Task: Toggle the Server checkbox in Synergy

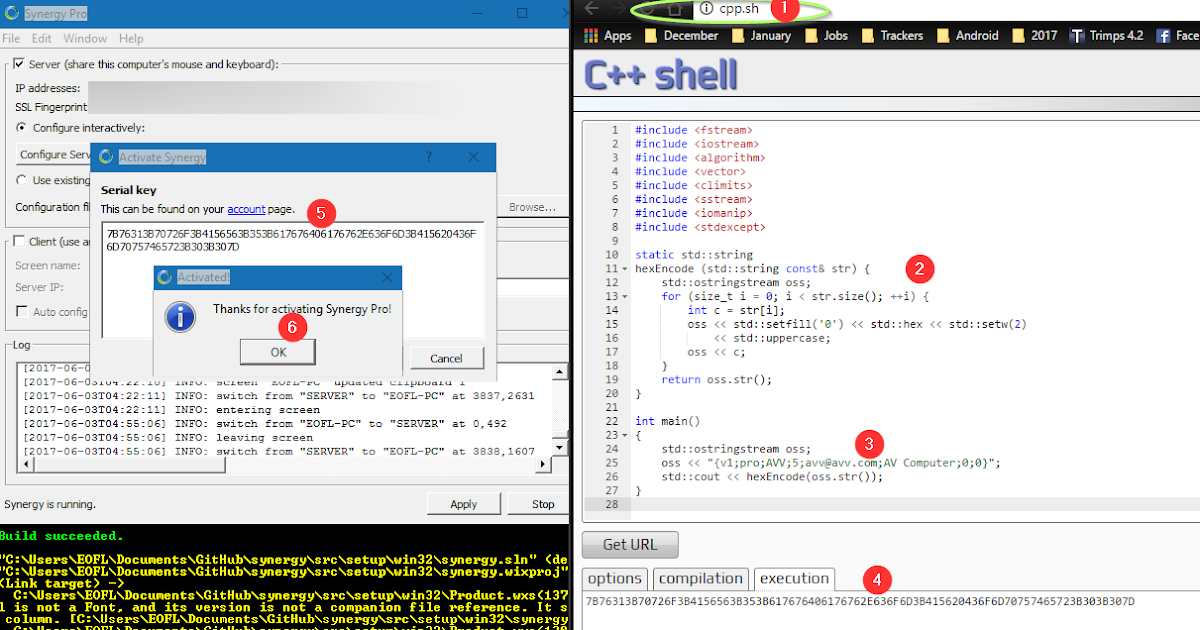Action: tap(19, 64)
